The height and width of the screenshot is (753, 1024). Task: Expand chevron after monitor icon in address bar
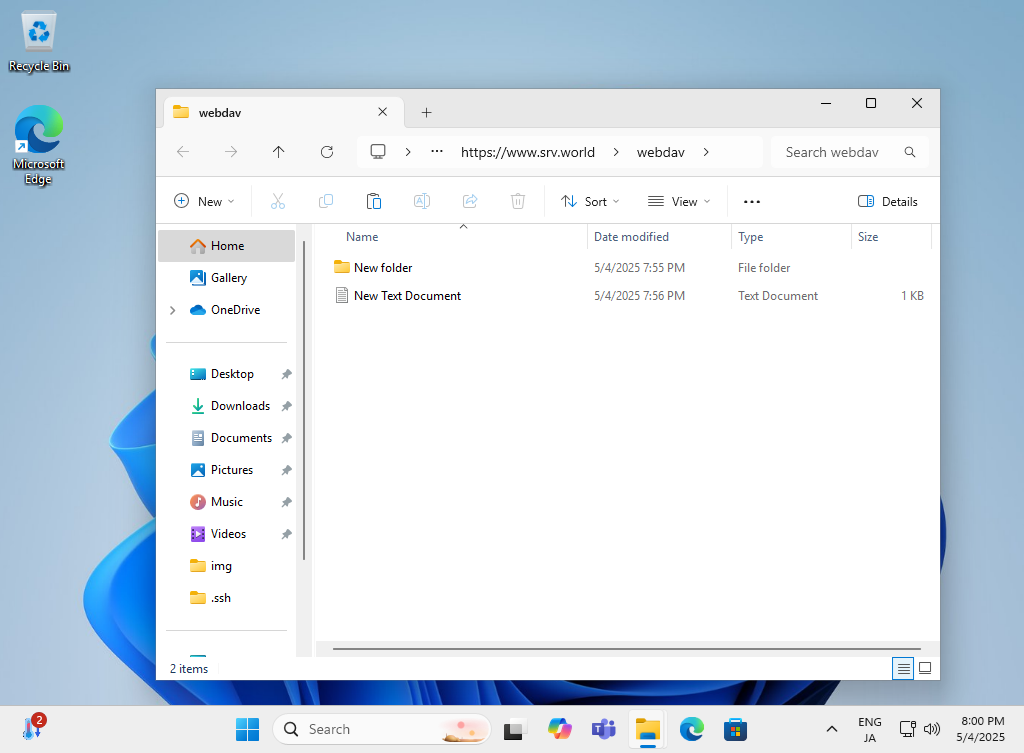click(x=408, y=152)
